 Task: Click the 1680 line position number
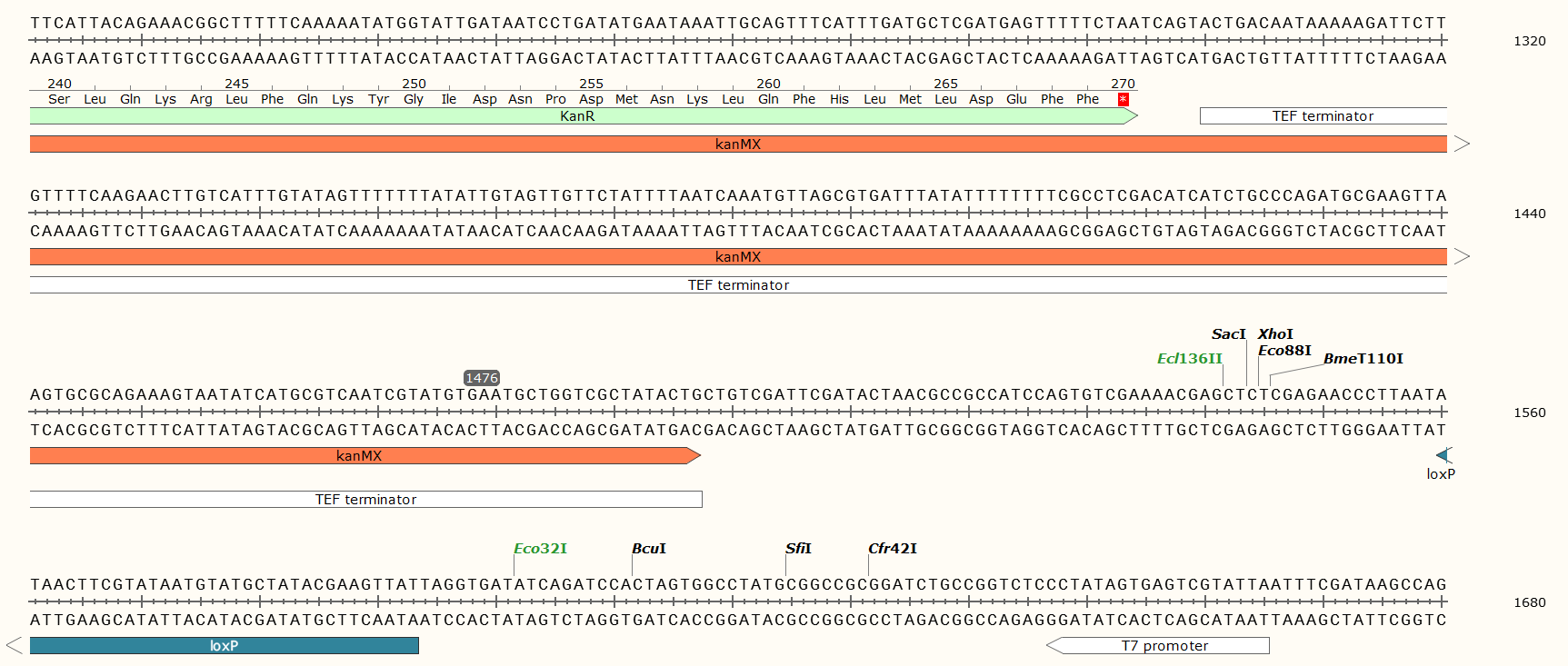coord(1529,602)
